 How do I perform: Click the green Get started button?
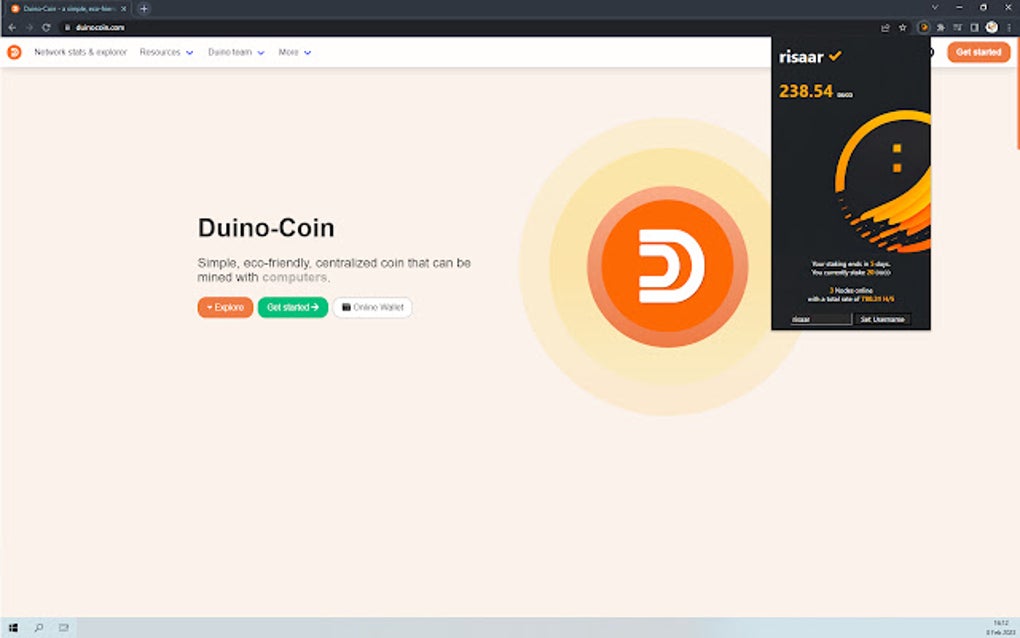point(293,307)
